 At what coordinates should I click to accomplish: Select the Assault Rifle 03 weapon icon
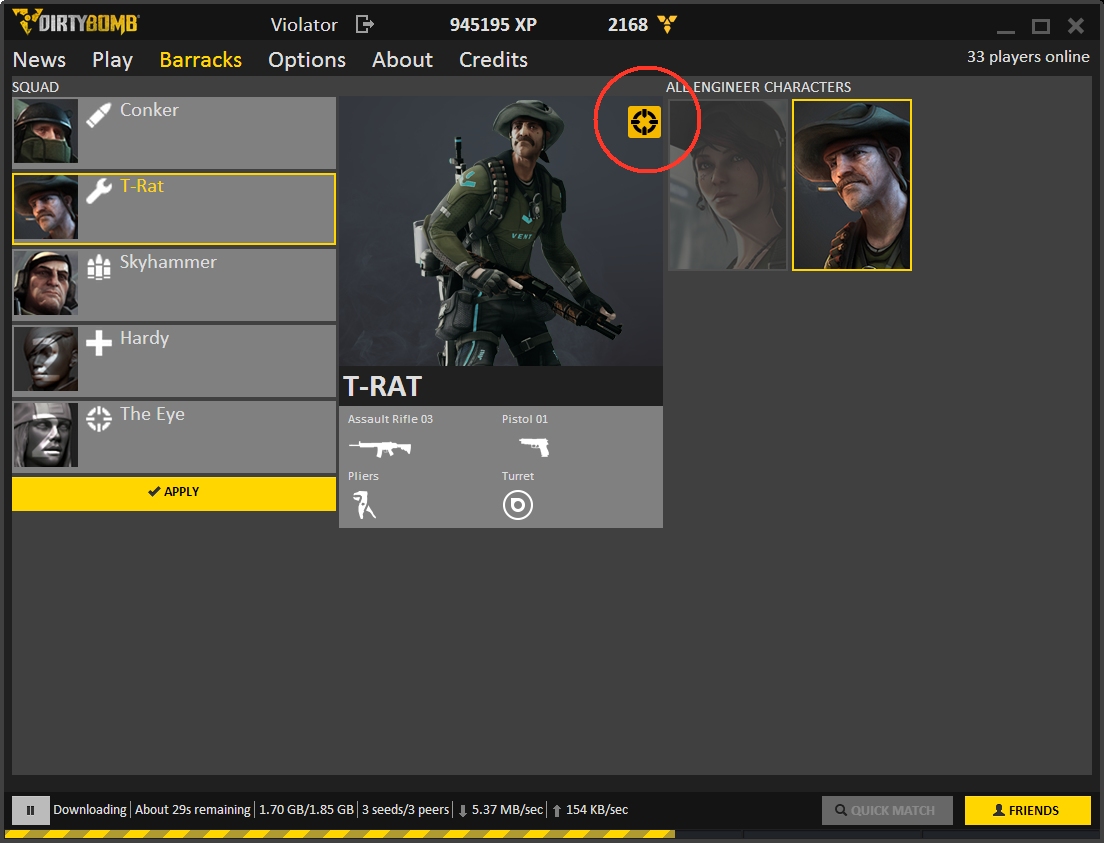[x=379, y=447]
